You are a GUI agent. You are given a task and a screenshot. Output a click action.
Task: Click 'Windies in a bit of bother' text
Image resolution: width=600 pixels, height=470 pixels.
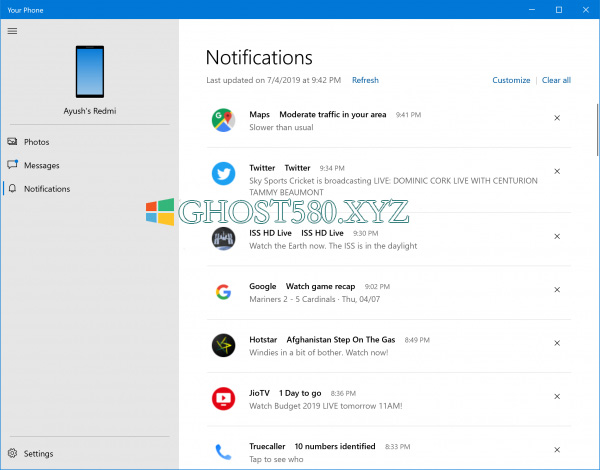point(319,352)
